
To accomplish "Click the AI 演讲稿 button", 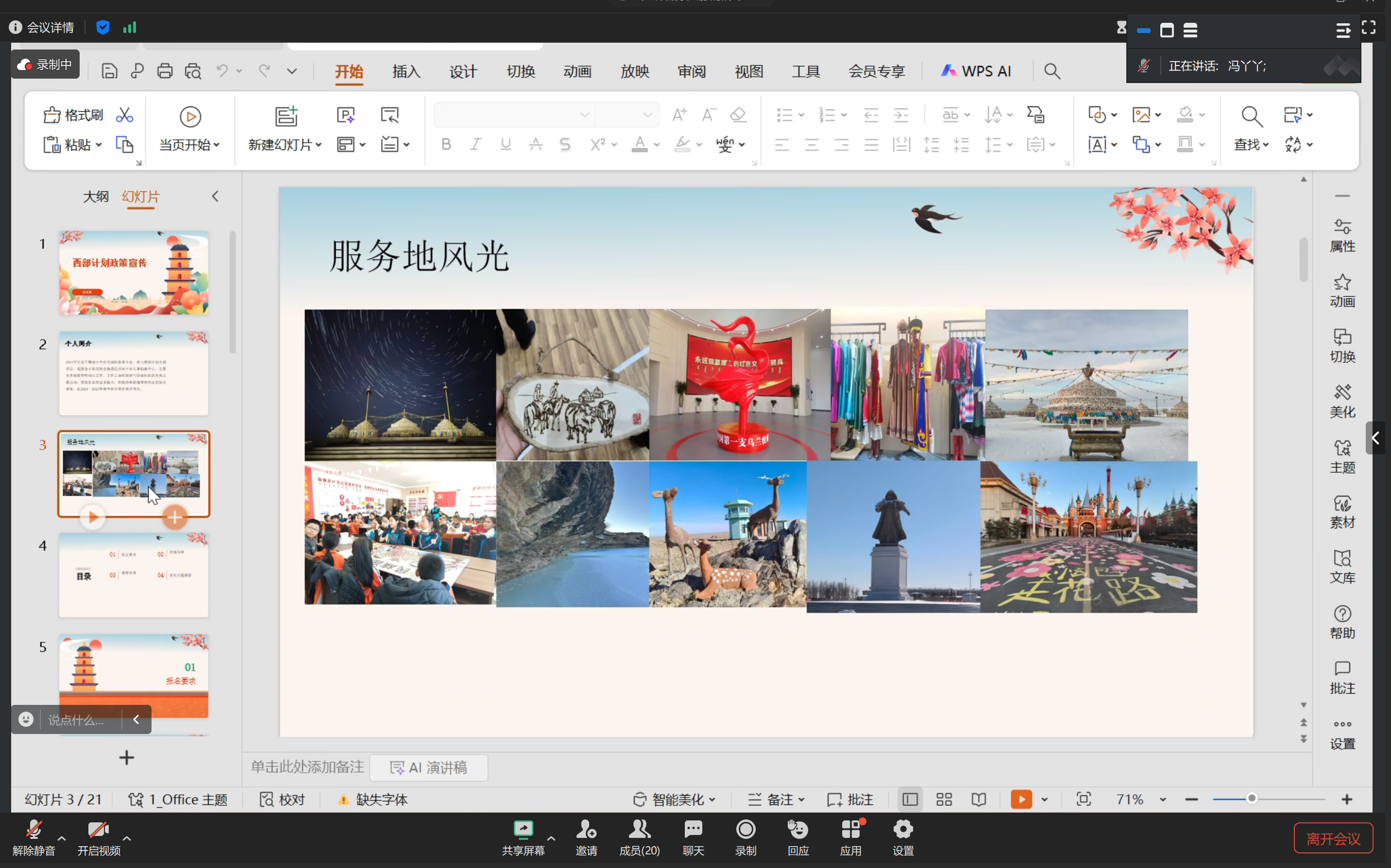I will click(x=428, y=768).
